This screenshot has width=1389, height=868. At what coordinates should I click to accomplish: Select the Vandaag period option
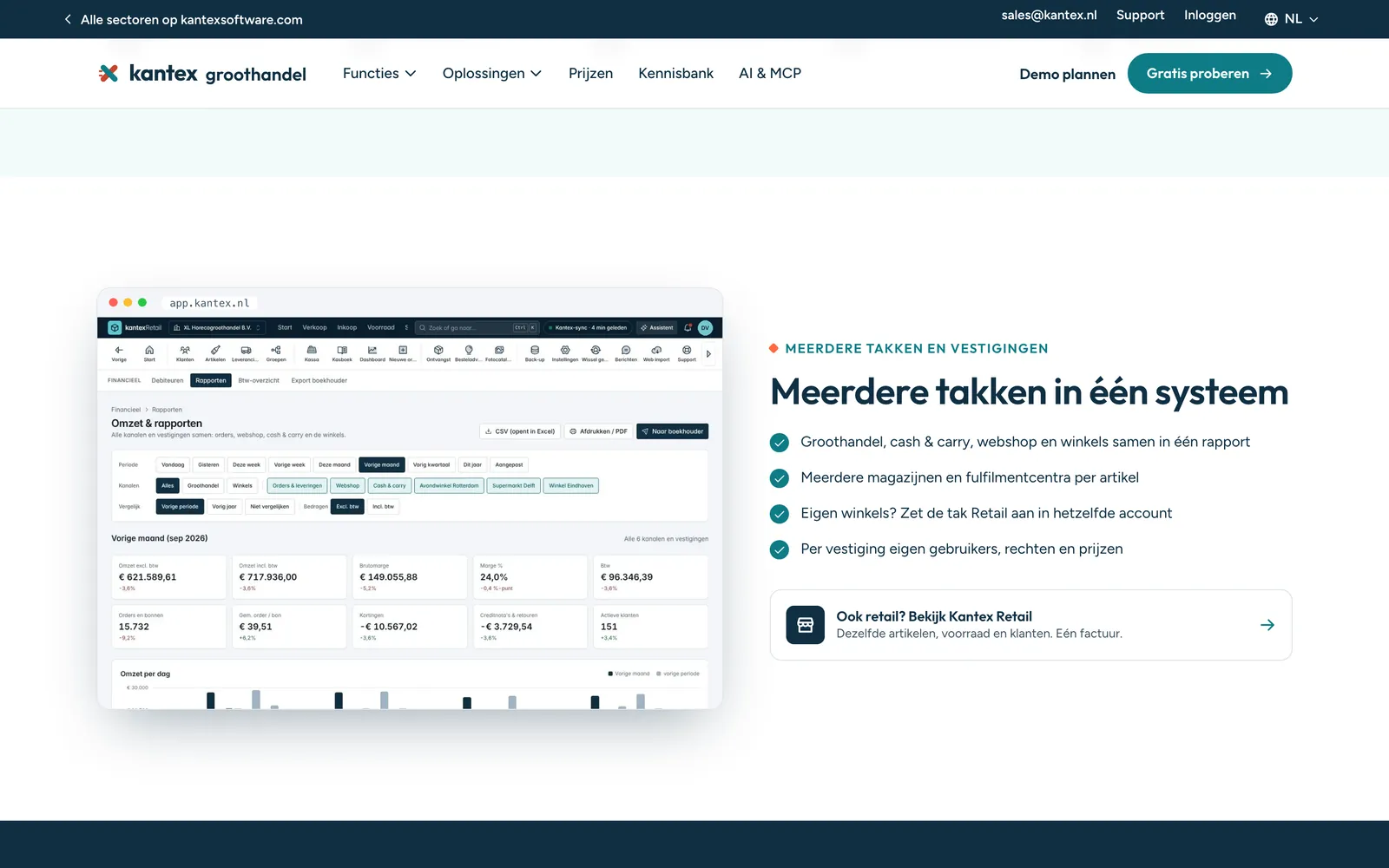pos(173,464)
